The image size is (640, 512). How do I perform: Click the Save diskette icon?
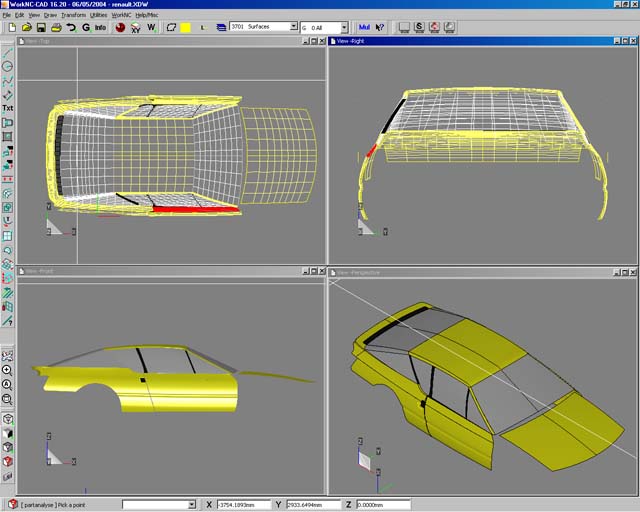(40, 27)
